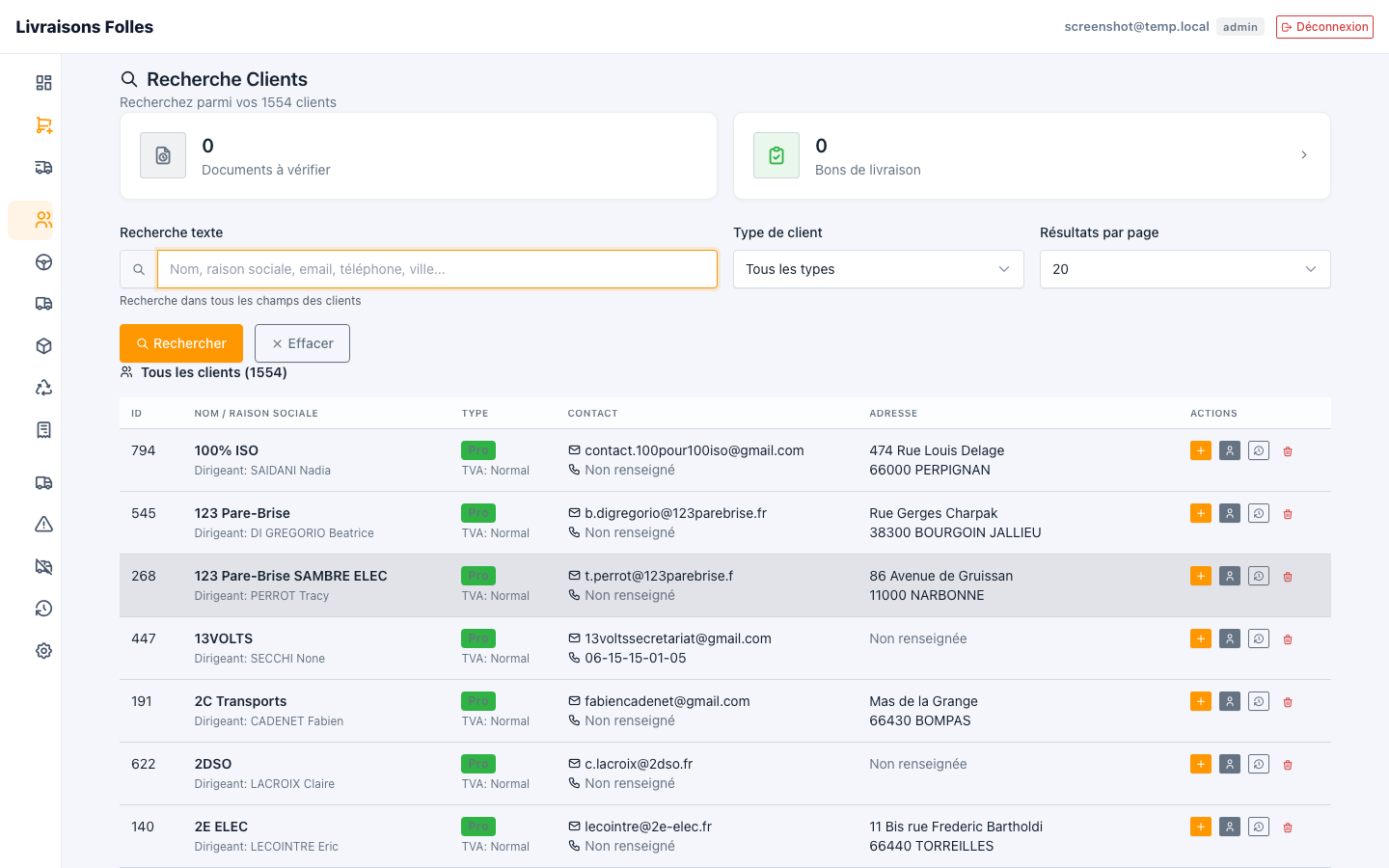The width and height of the screenshot is (1389, 868).
Task: Delete 123 Pare-Brise SAMBRE ELEC via trash icon
Action: [x=1288, y=577]
